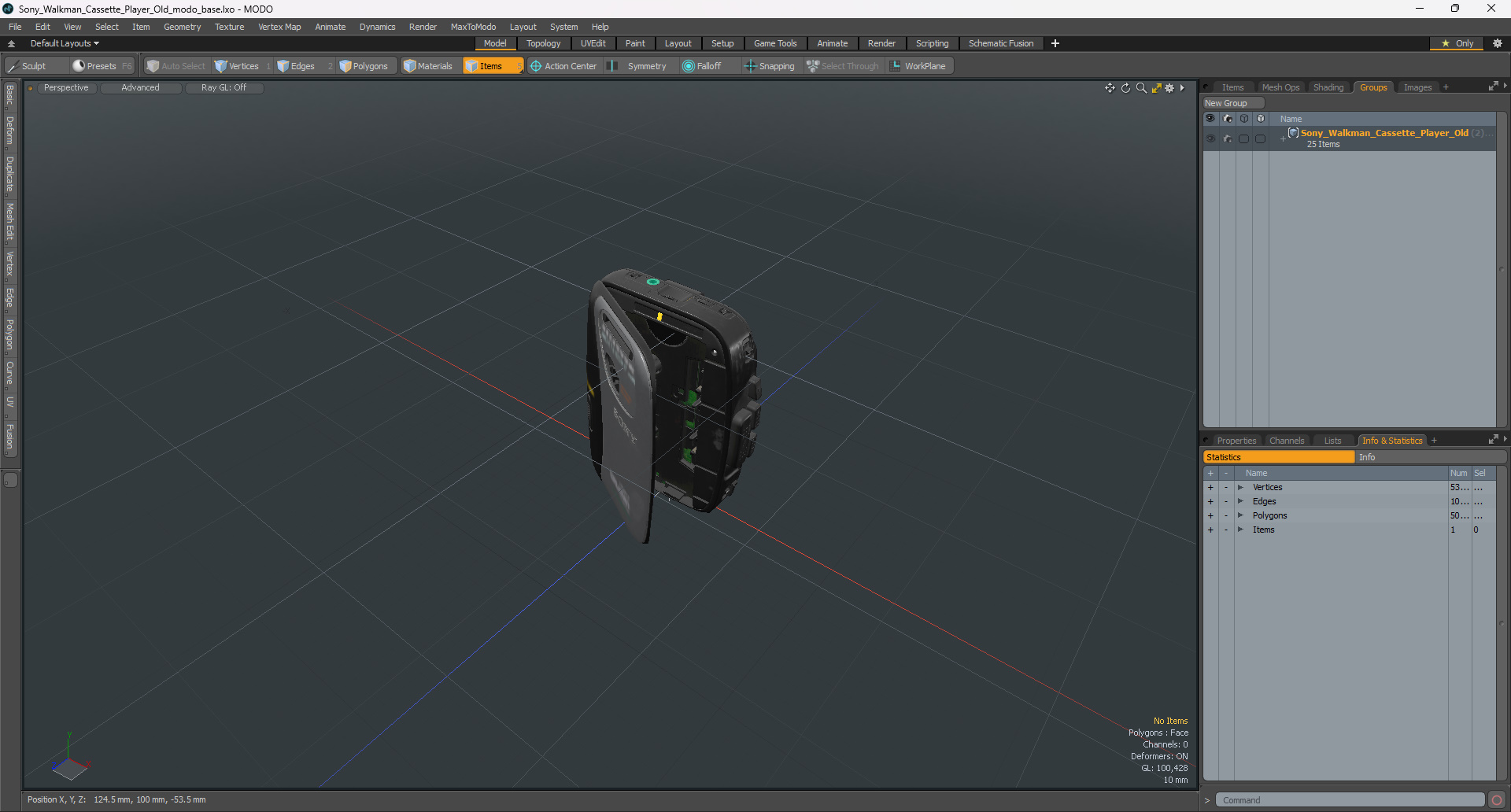Open the Presets browser
Screen dimensions: 1511x812
pyautogui.click(x=102, y=66)
